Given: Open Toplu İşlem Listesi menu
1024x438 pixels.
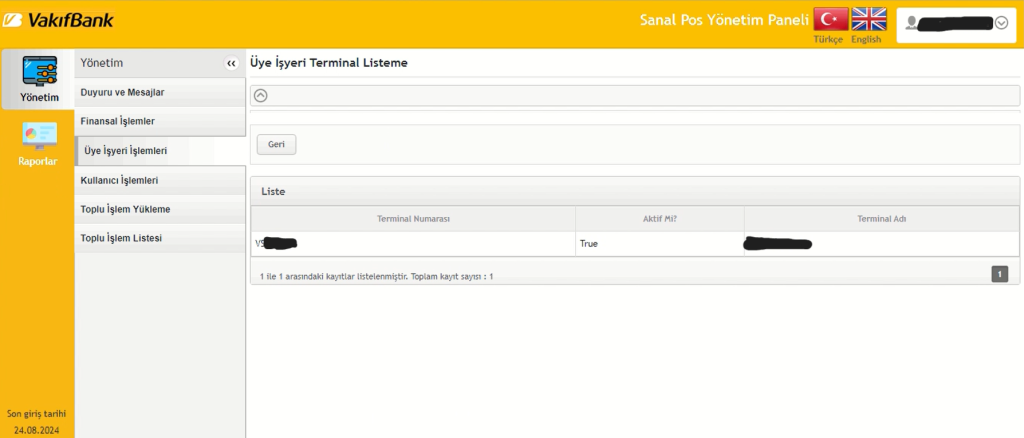Looking at the screenshot, I should click(x=120, y=238).
